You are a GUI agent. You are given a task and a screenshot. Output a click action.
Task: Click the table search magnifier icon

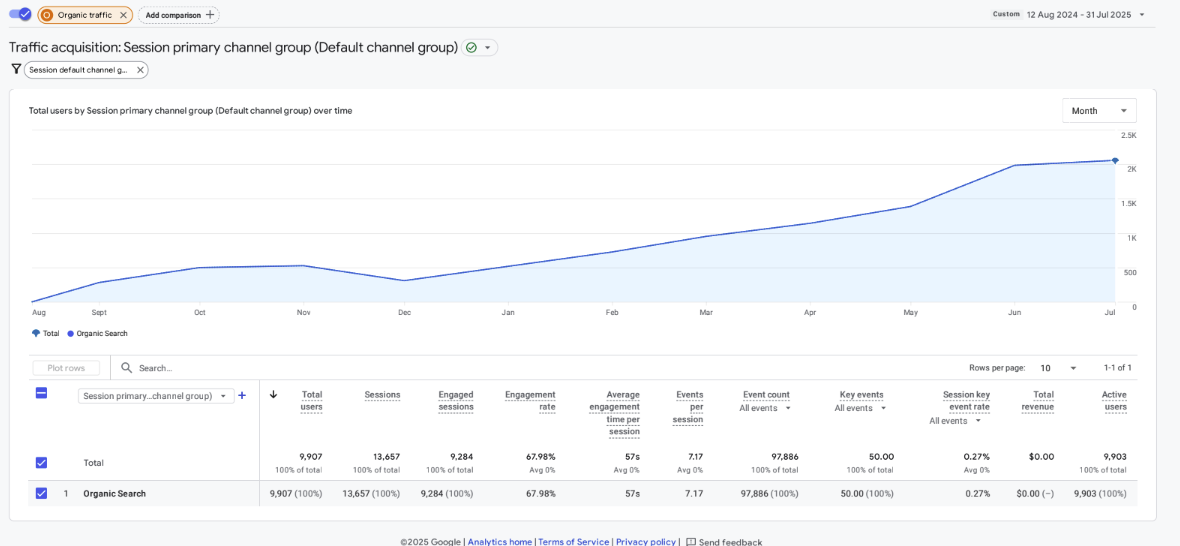pyautogui.click(x=127, y=368)
